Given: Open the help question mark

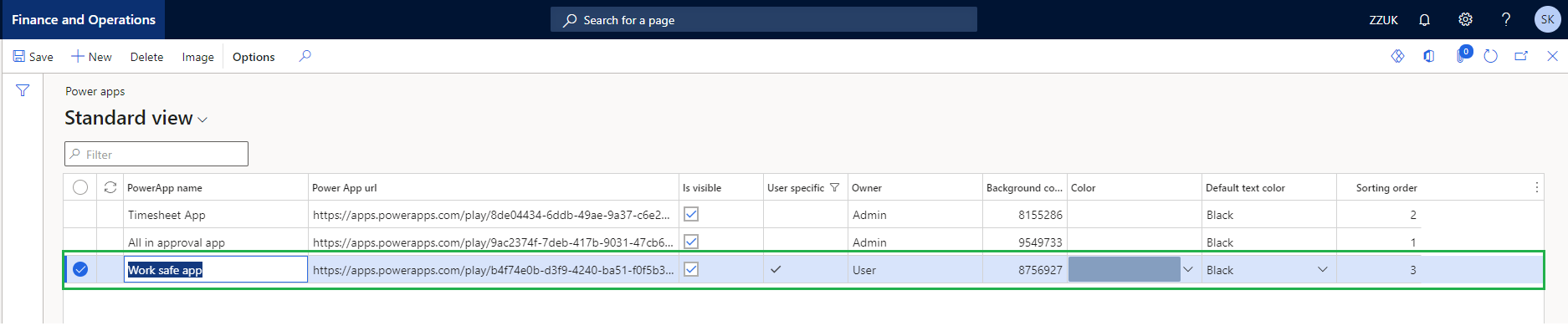Looking at the screenshot, I should [x=1506, y=19].
